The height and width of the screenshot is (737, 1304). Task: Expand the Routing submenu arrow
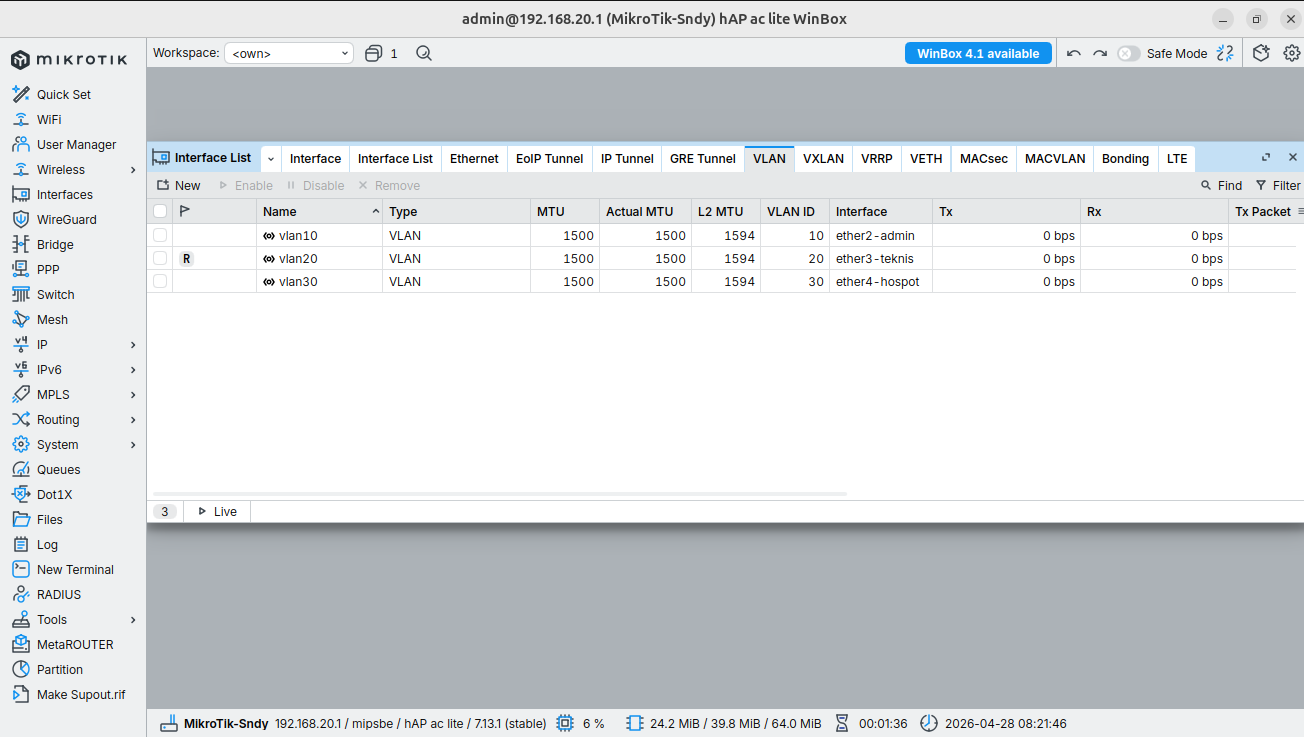pyautogui.click(x=133, y=420)
